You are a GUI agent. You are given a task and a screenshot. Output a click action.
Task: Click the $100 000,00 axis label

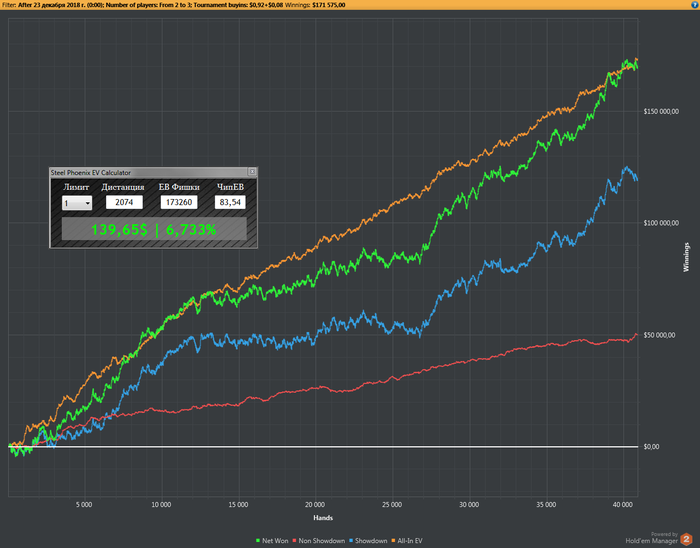661,223
